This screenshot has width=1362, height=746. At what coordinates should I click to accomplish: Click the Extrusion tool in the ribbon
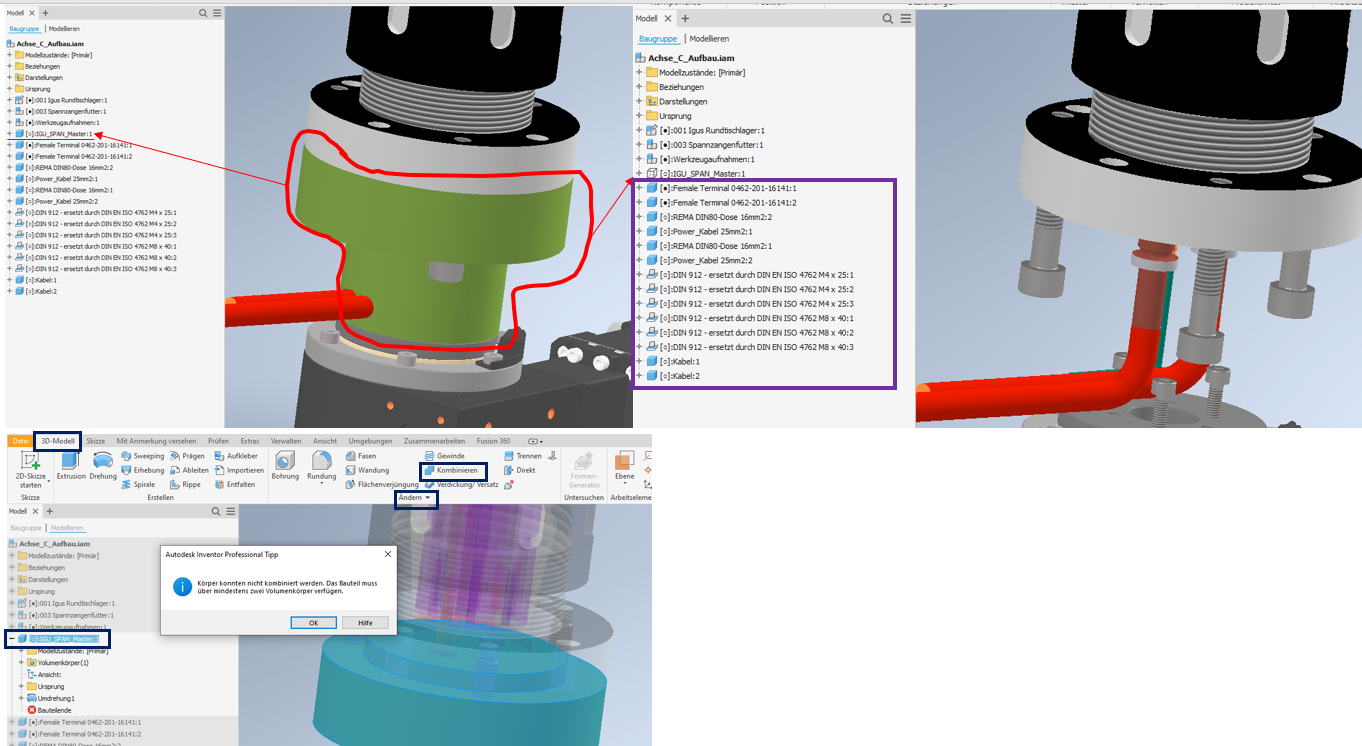click(x=71, y=465)
